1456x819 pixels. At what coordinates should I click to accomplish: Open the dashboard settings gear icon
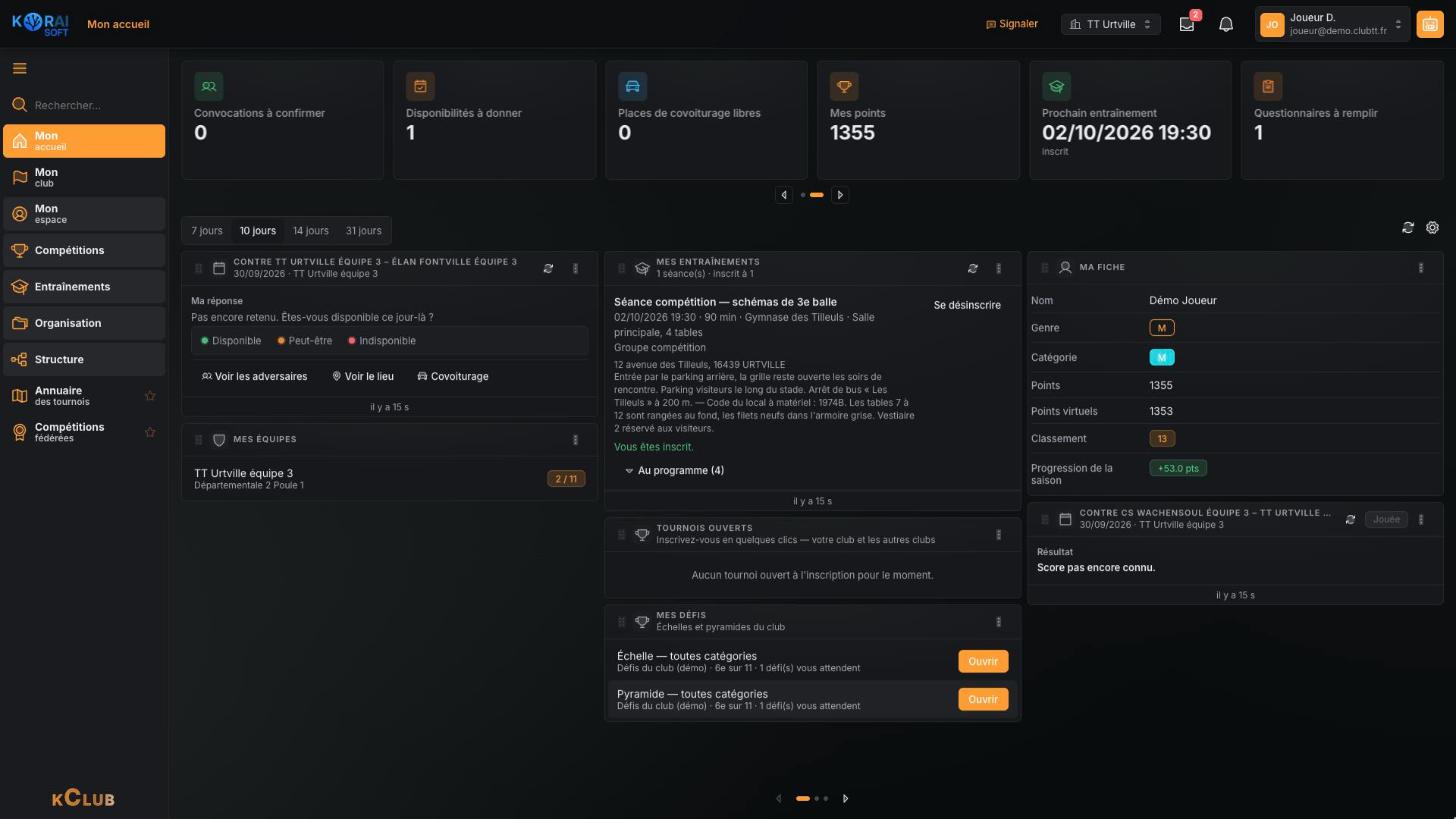(1432, 228)
